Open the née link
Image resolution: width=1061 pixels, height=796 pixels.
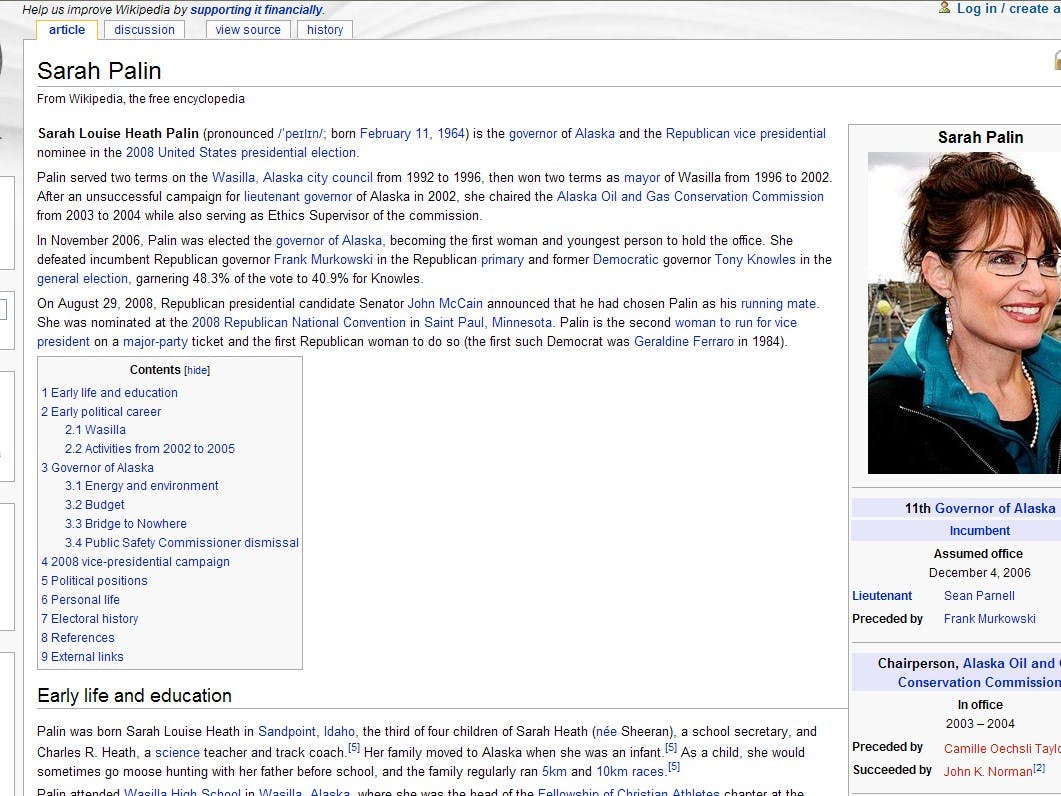(606, 732)
